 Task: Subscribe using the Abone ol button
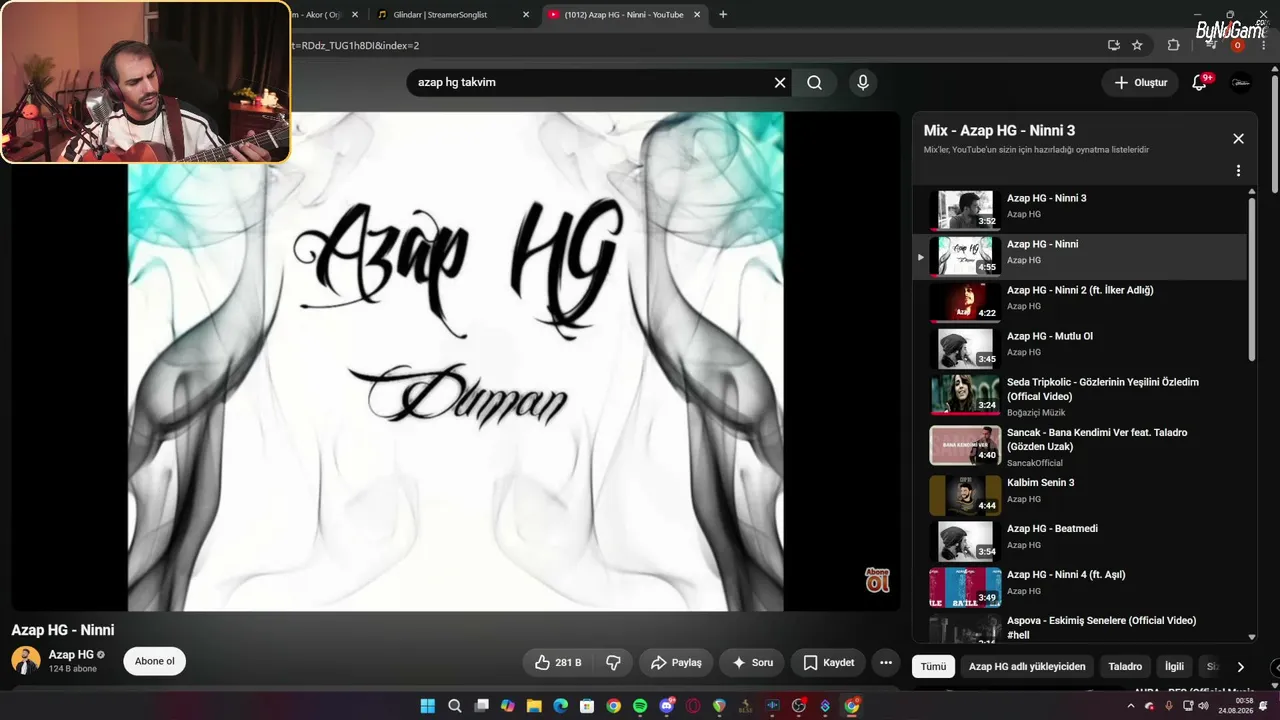pyautogui.click(x=155, y=661)
